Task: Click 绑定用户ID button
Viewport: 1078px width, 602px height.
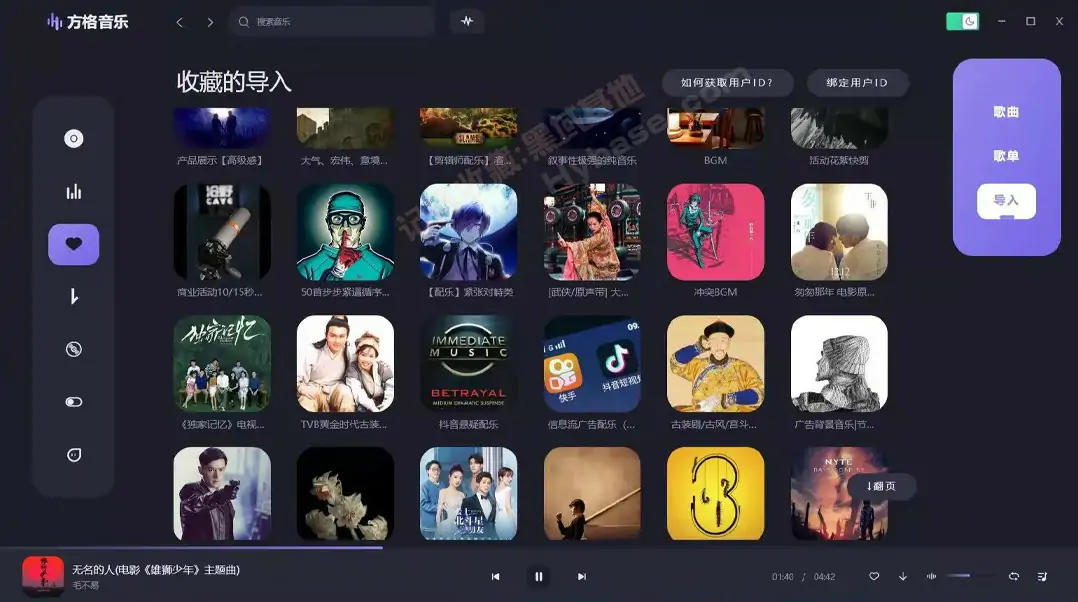Action: point(857,82)
